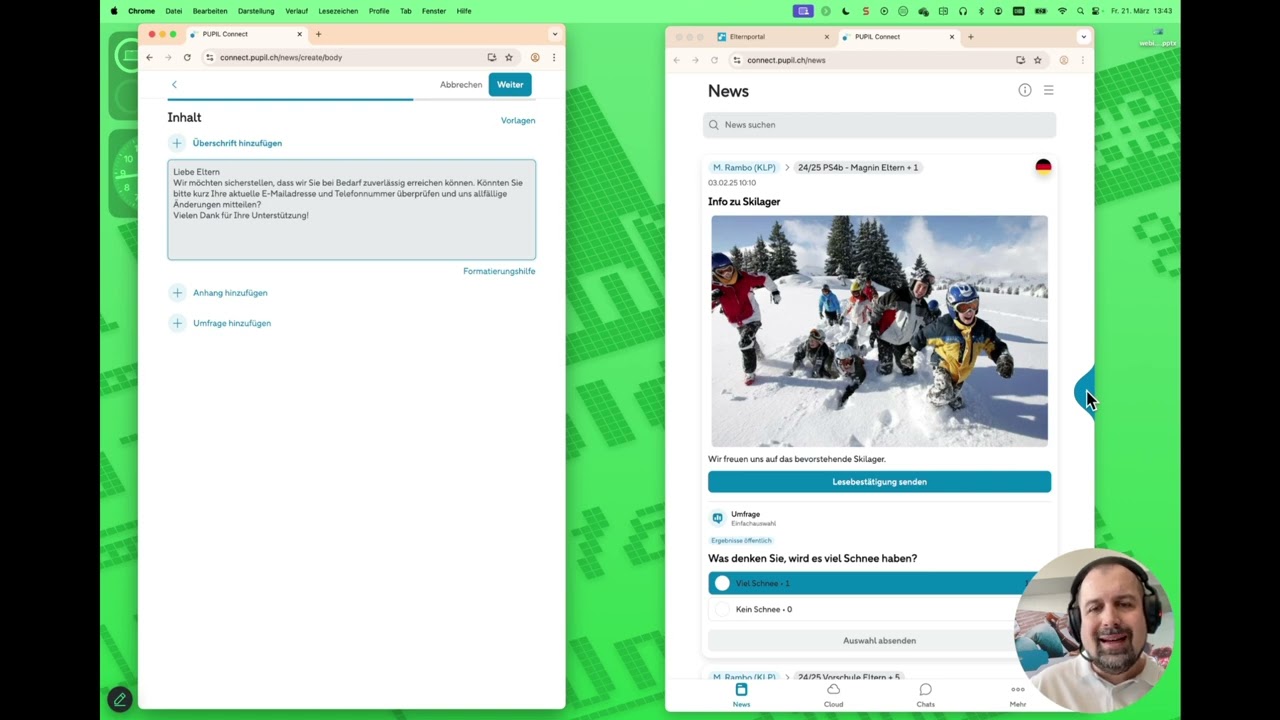Click plus icon for Überschrift hinzufügen
This screenshot has height=720, width=1280.
[x=177, y=143]
